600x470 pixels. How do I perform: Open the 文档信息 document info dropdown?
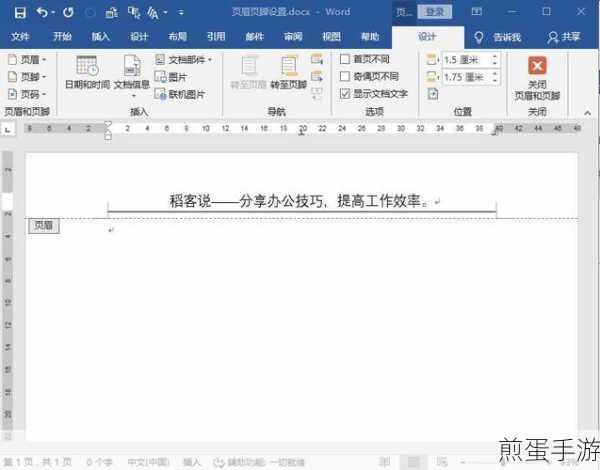pyautogui.click(x=132, y=77)
